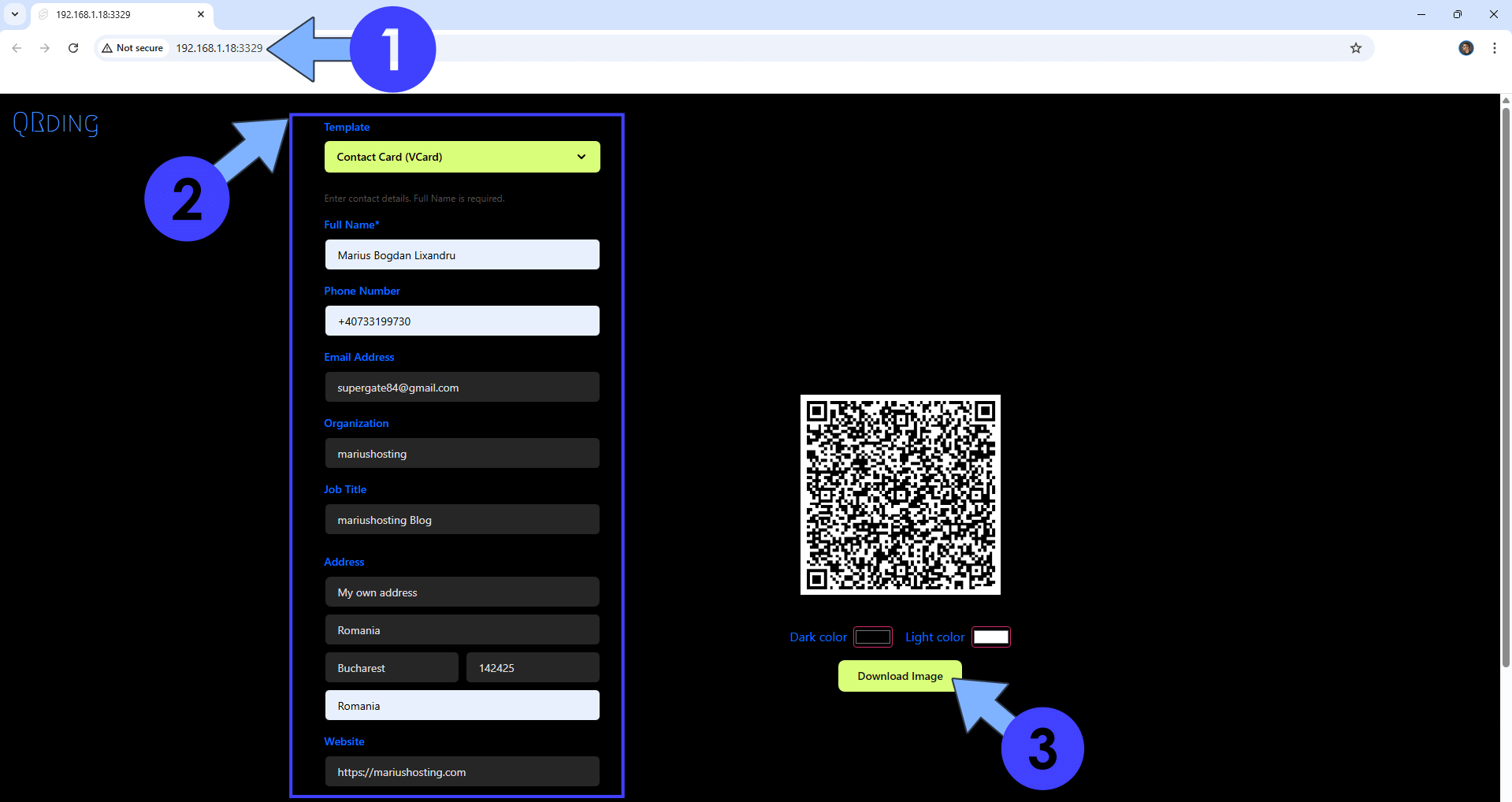Click the 'Full Name*' label

[x=351, y=225]
